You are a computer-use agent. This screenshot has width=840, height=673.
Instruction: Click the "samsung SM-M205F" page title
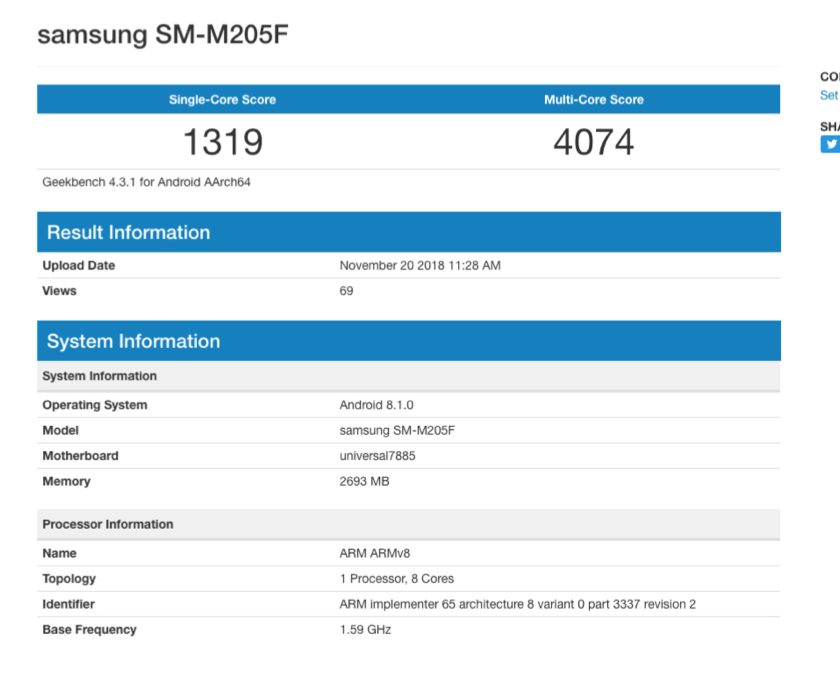[x=163, y=35]
